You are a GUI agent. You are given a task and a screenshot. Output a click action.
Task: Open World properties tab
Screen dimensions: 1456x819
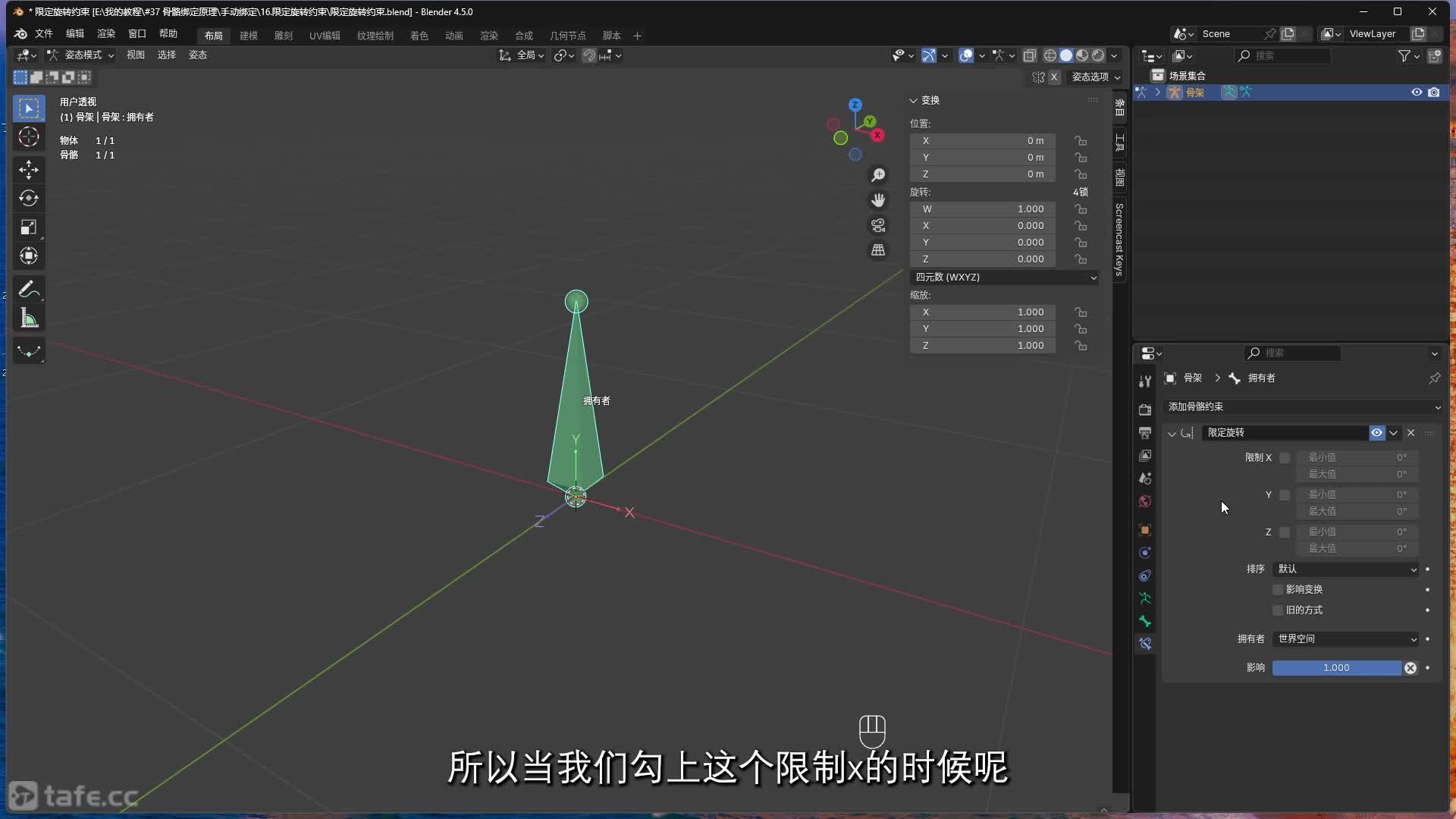coord(1145,501)
